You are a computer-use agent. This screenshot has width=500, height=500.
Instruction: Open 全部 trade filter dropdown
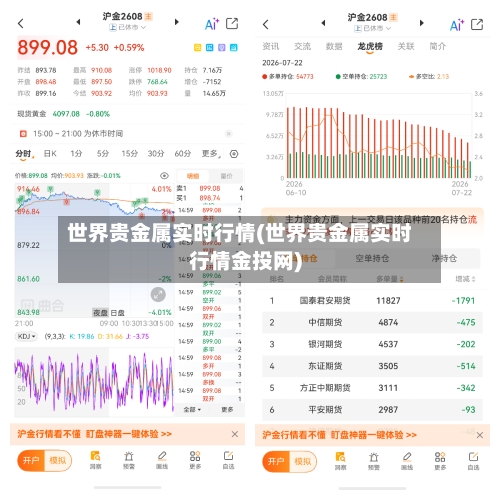pyautogui.click(x=192, y=409)
